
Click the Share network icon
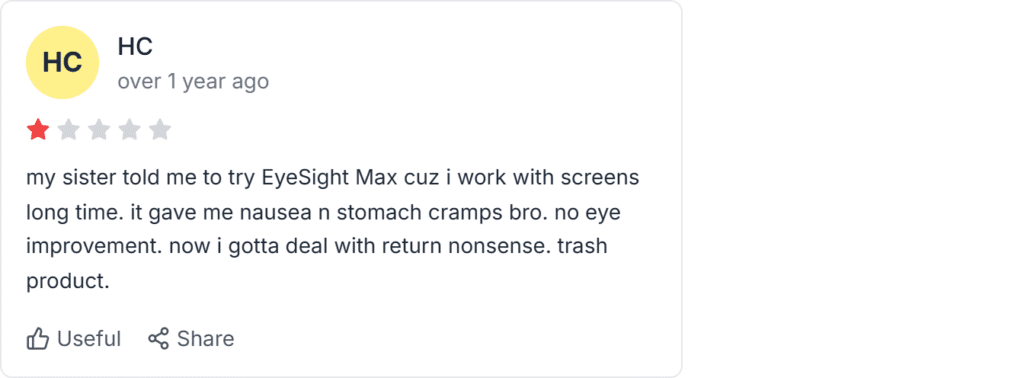pos(159,338)
